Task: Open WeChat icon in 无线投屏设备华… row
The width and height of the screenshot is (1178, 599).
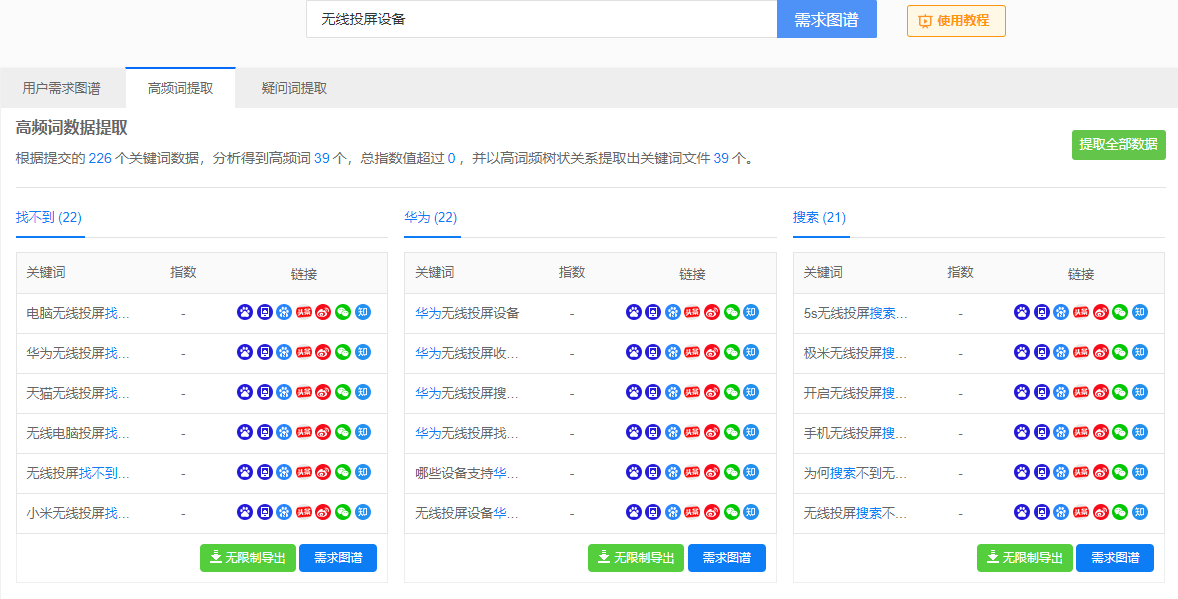Action: (732, 512)
